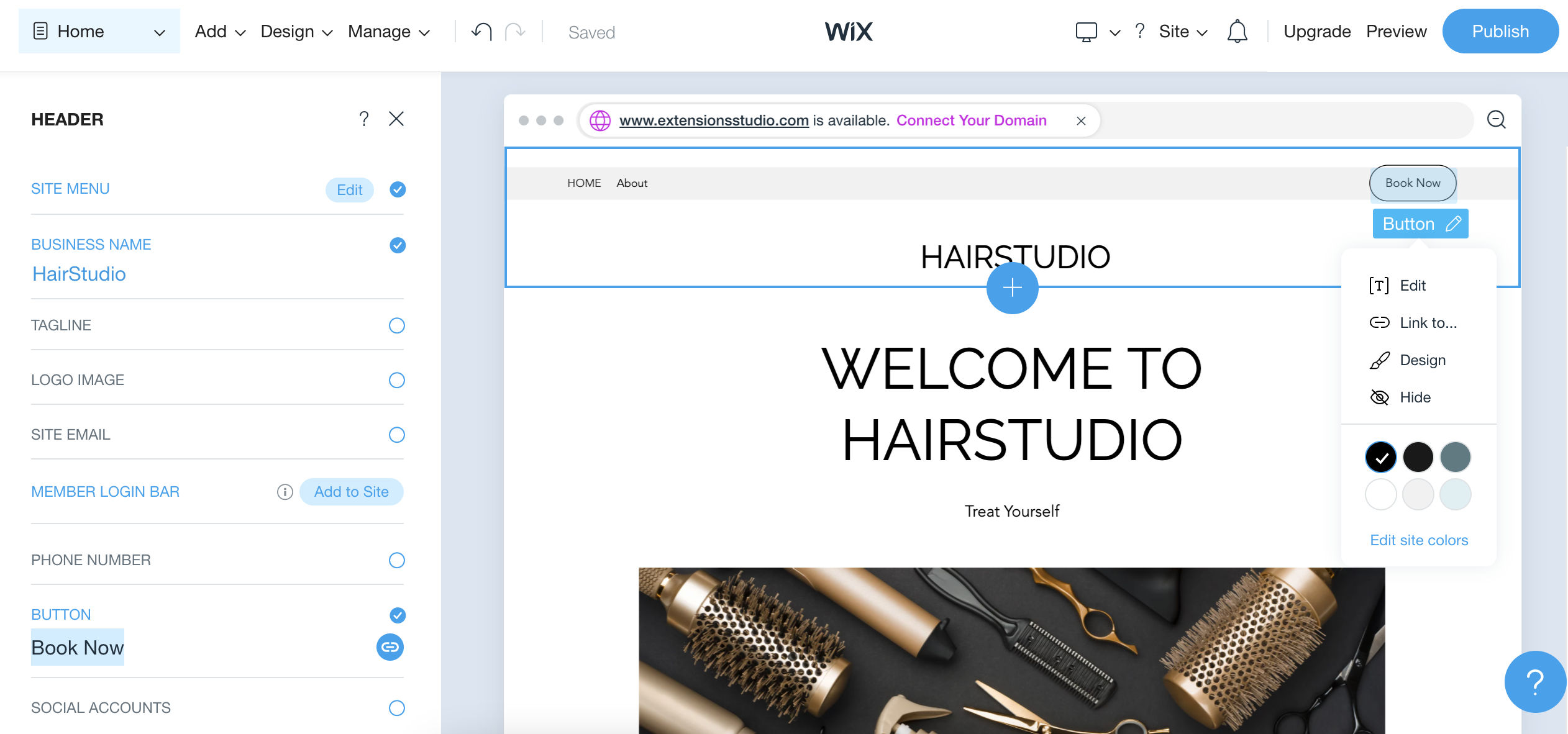Open the Header panel help question mark
The image size is (1568, 734).
pos(364,119)
